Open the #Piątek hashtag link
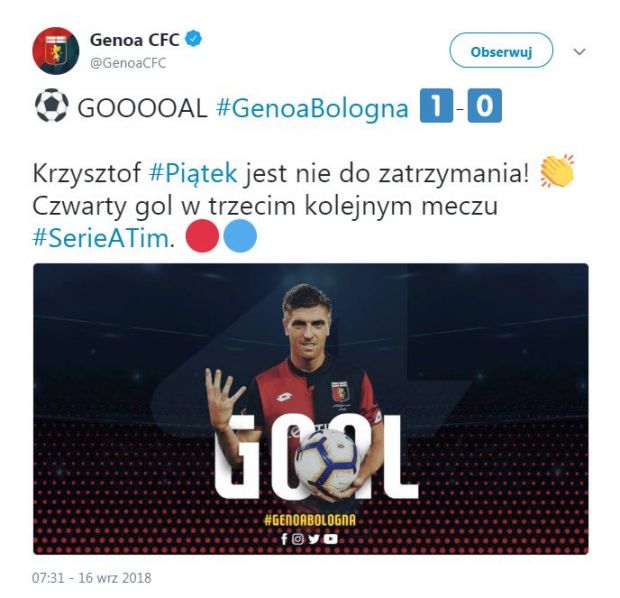Image resolution: width=620 pixels, height=598 pixels. pyautogui.click(x=193, y=173)
